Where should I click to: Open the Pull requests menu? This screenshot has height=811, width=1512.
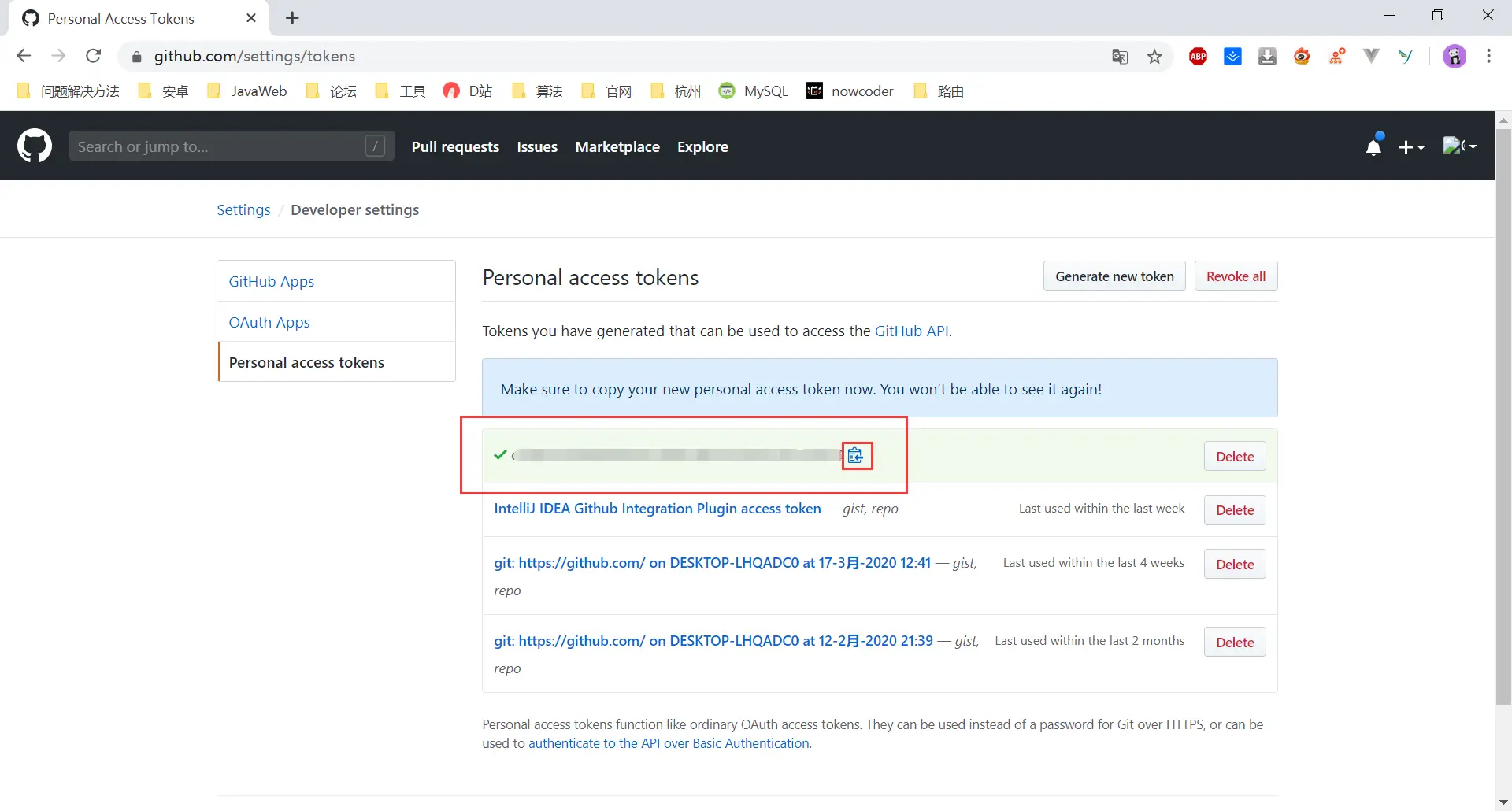[x=455, y=146]
